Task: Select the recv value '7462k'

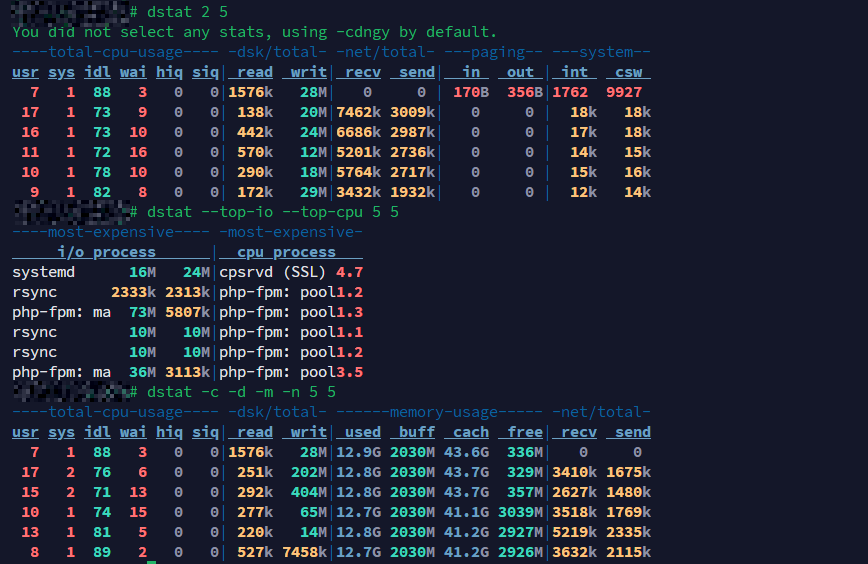Action: [x=358, y=112]
